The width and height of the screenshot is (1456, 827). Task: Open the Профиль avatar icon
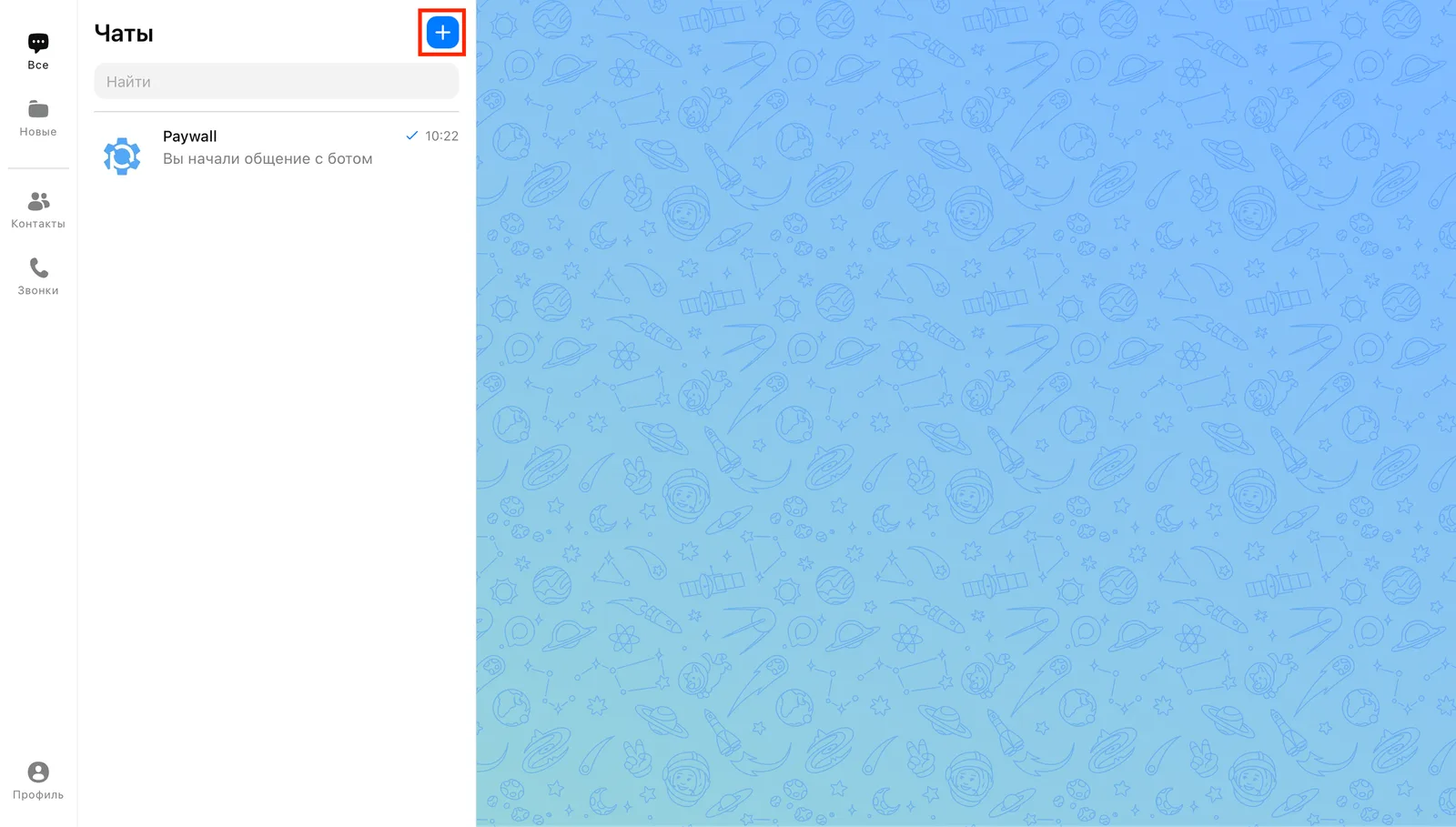(x=38, y=772)
